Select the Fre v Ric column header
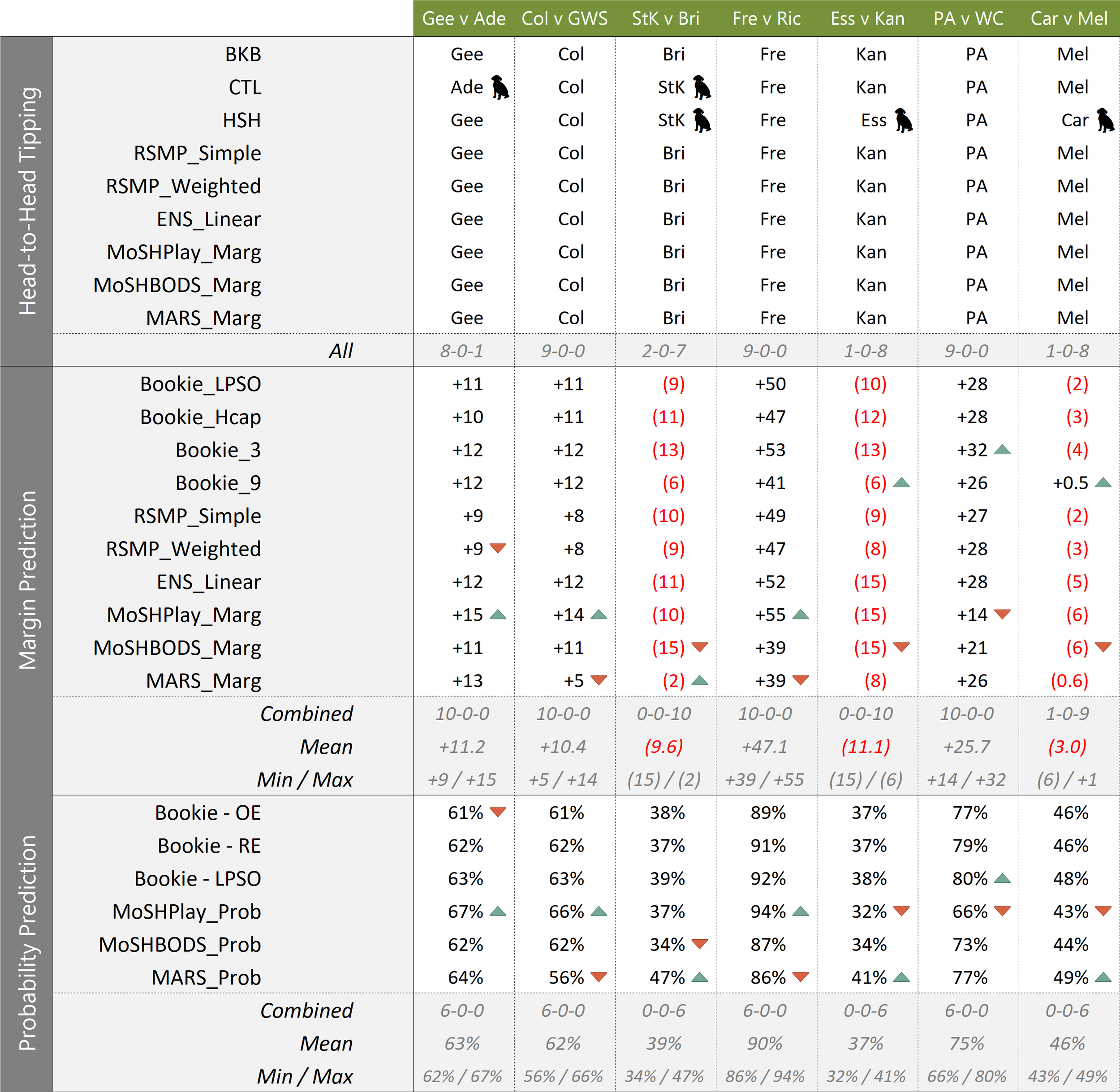The height and width of the screenshot is (1092, 1120). pyautogui.click(x=767, y=18)
